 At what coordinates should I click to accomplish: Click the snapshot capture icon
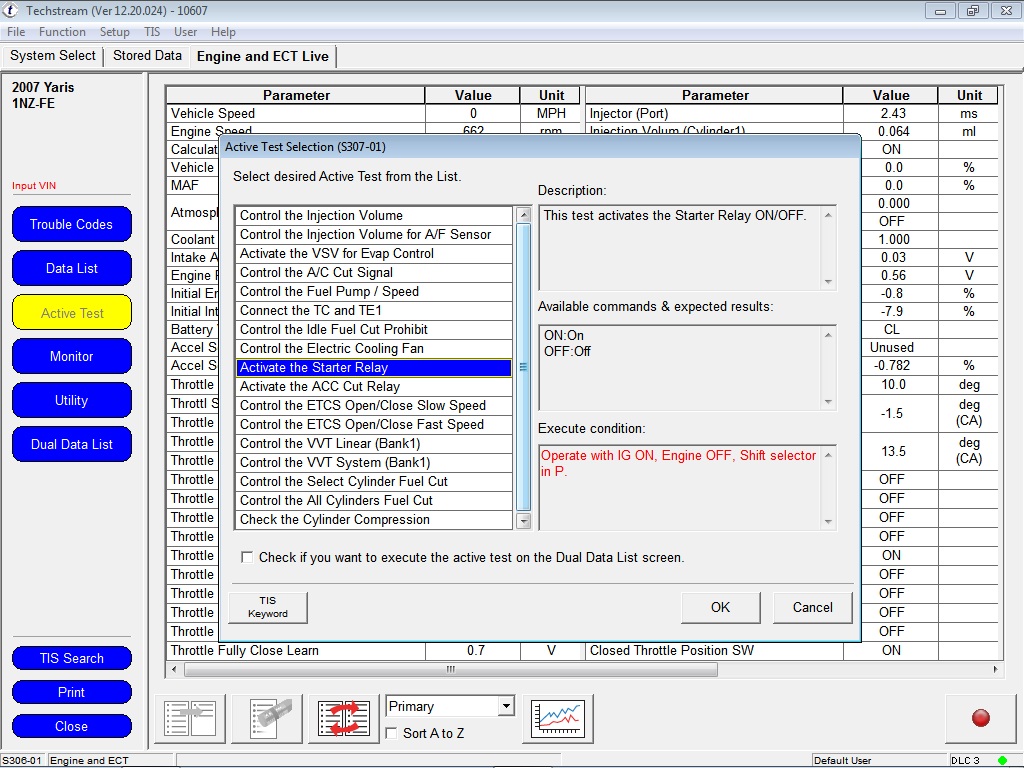pos(267,716)
